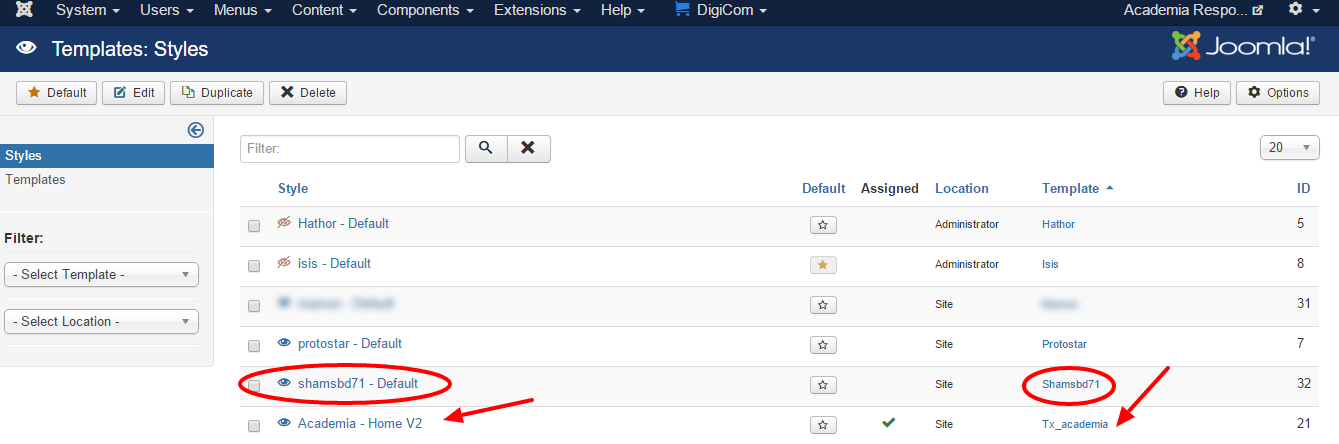Click the preview eye icon beside shamsbd71 - Default

pos(284,383)
